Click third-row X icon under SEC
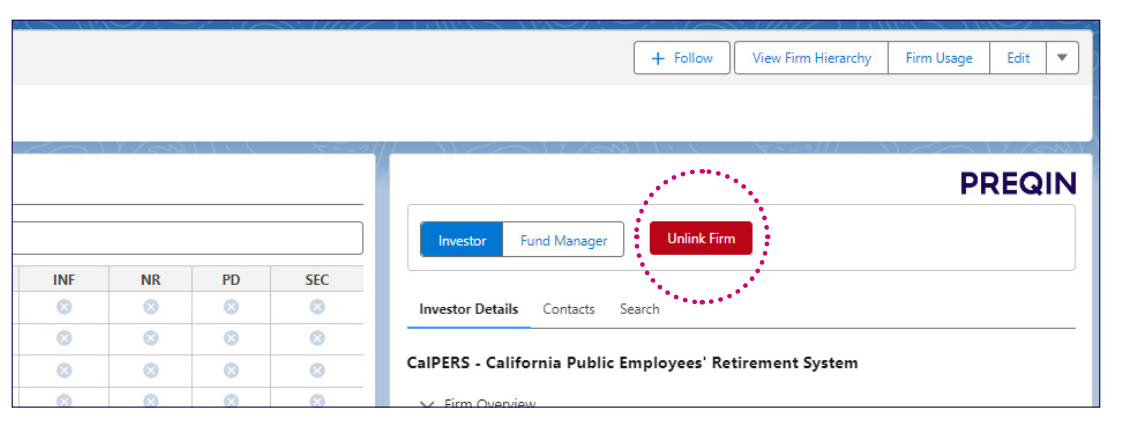 coord(316,370)
